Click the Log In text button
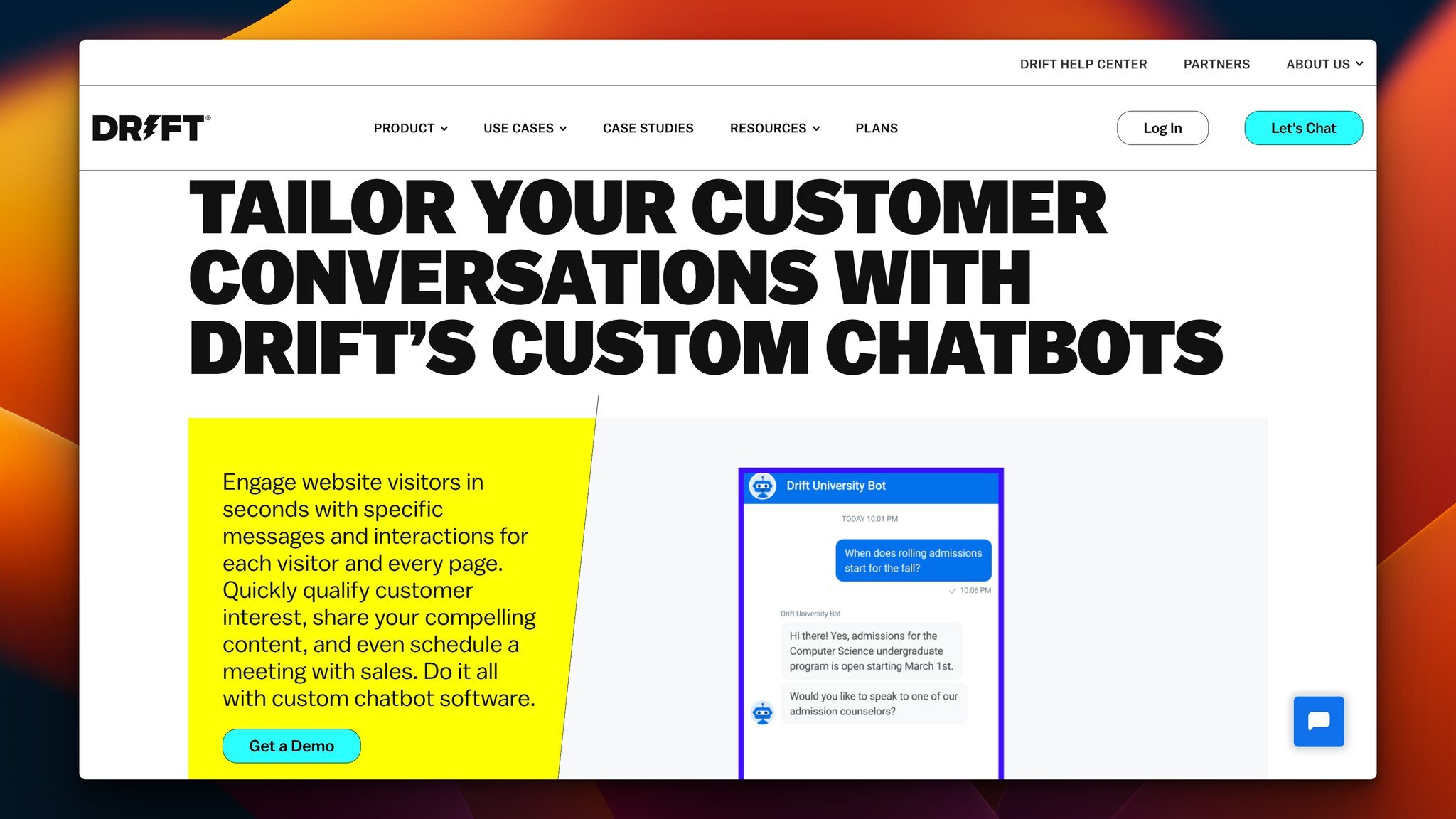This screenshot has height=819, width=1456. point(1162,127)
